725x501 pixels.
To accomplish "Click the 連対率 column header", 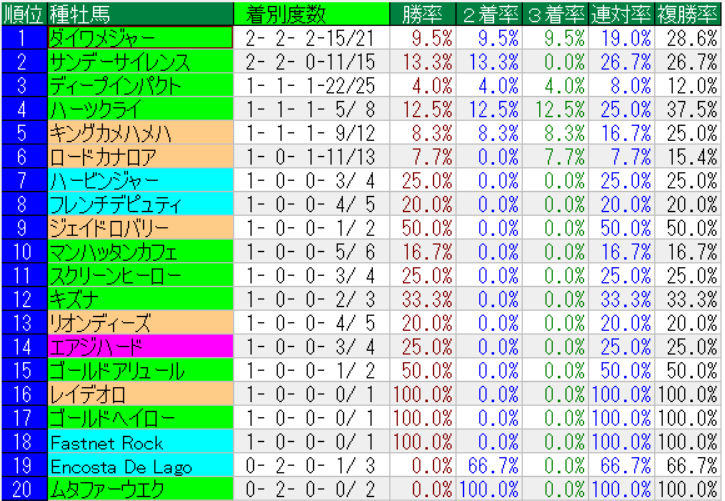I will point(622,13).
